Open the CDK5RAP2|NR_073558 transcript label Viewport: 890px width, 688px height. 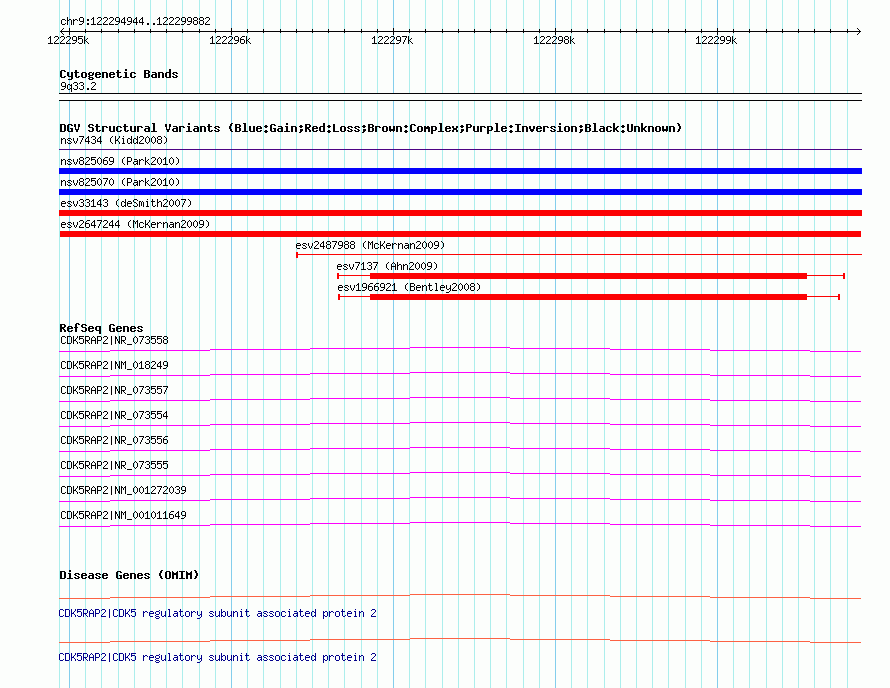click(x=114, y=341)
